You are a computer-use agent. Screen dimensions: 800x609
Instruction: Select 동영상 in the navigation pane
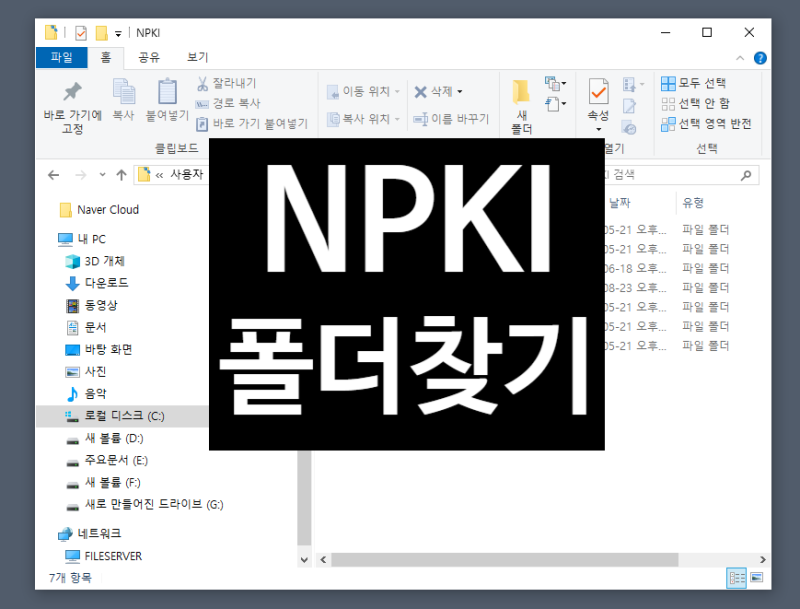(92, 306)
